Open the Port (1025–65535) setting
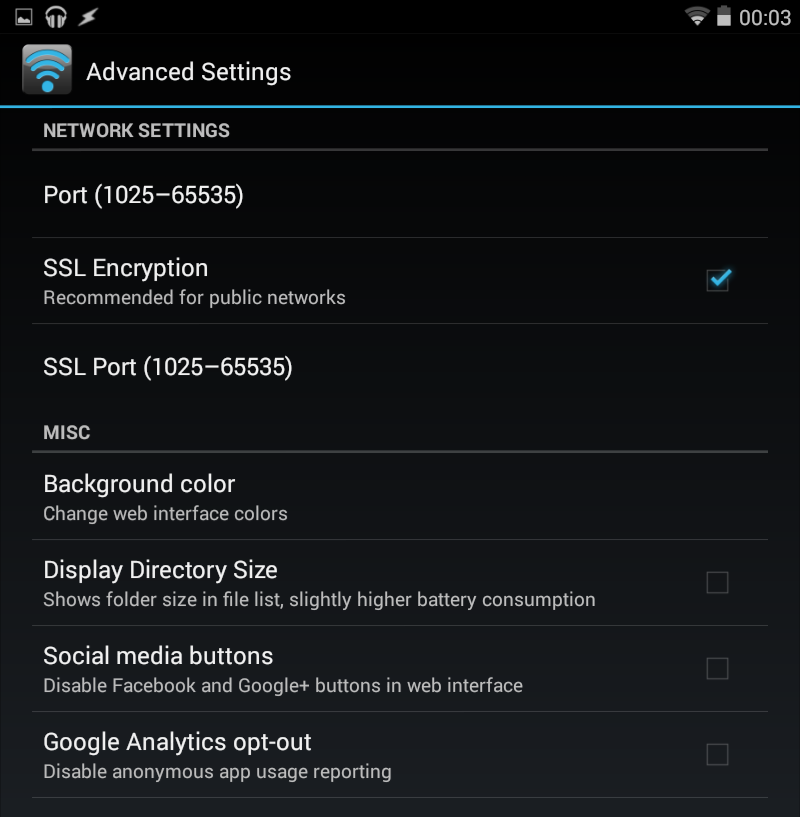800x817 pixels. click(400, 195)
